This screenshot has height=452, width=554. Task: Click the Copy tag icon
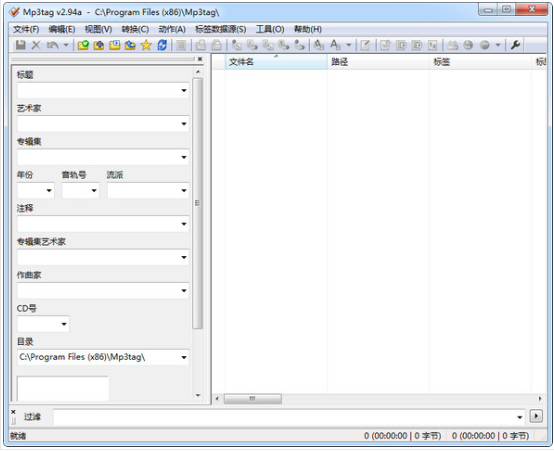click(x=201, y=45)
